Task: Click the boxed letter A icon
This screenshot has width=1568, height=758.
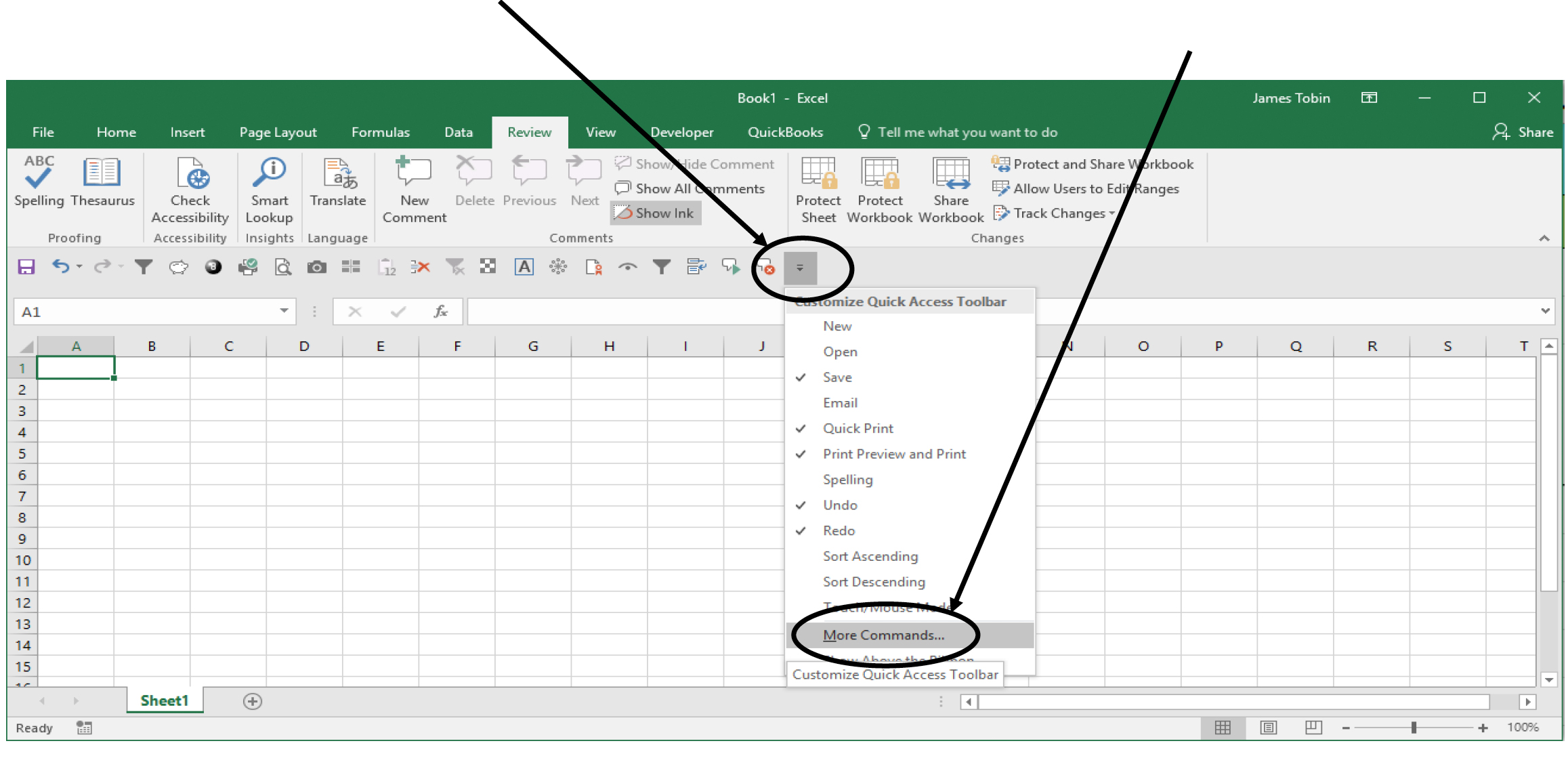Action: tap(524, 268)
